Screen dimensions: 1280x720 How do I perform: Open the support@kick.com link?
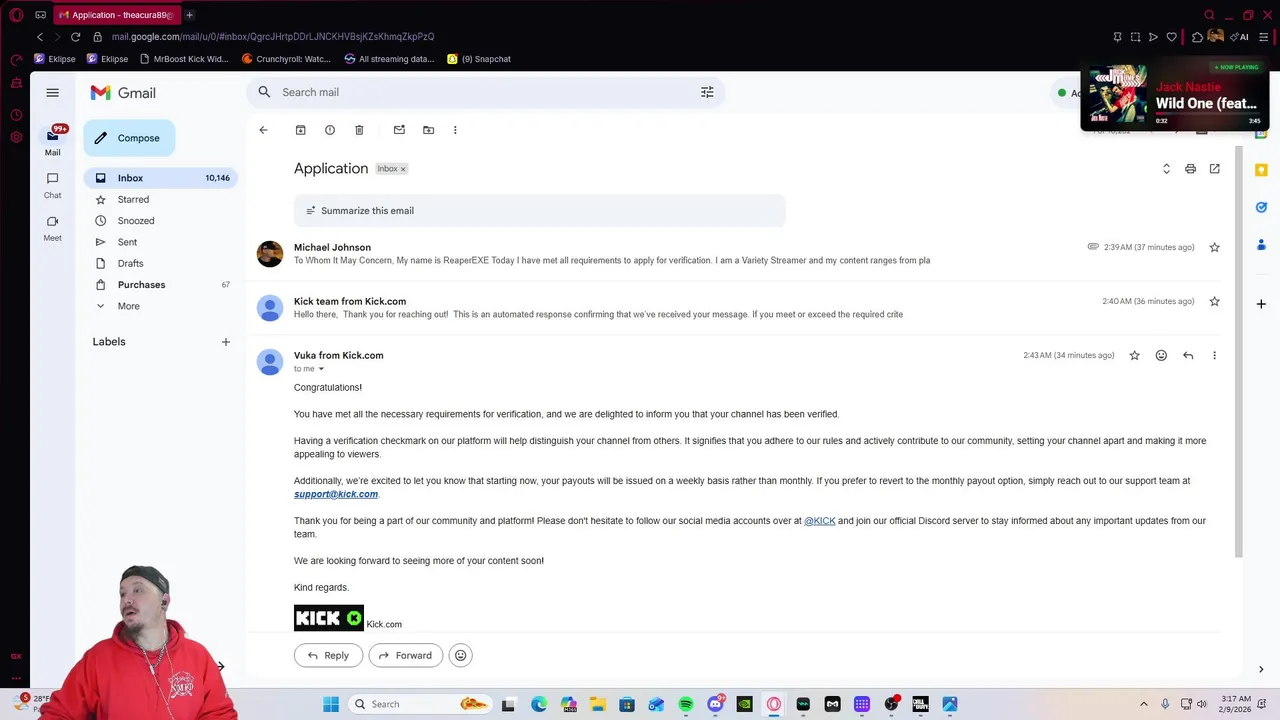point(336,494)
